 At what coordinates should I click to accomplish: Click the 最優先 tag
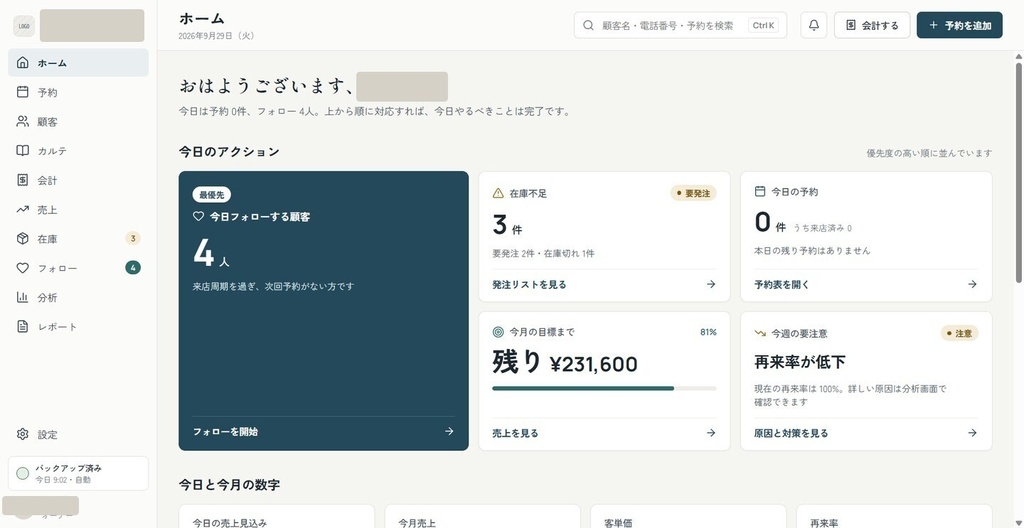click(212, 195)
